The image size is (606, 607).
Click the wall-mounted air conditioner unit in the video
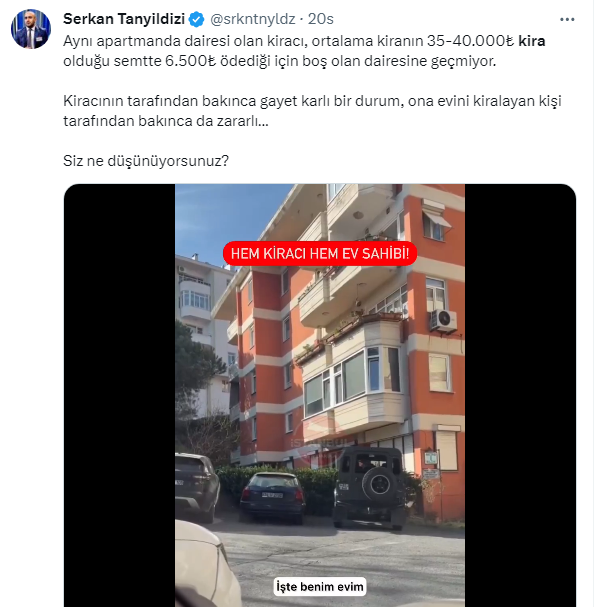443,320
